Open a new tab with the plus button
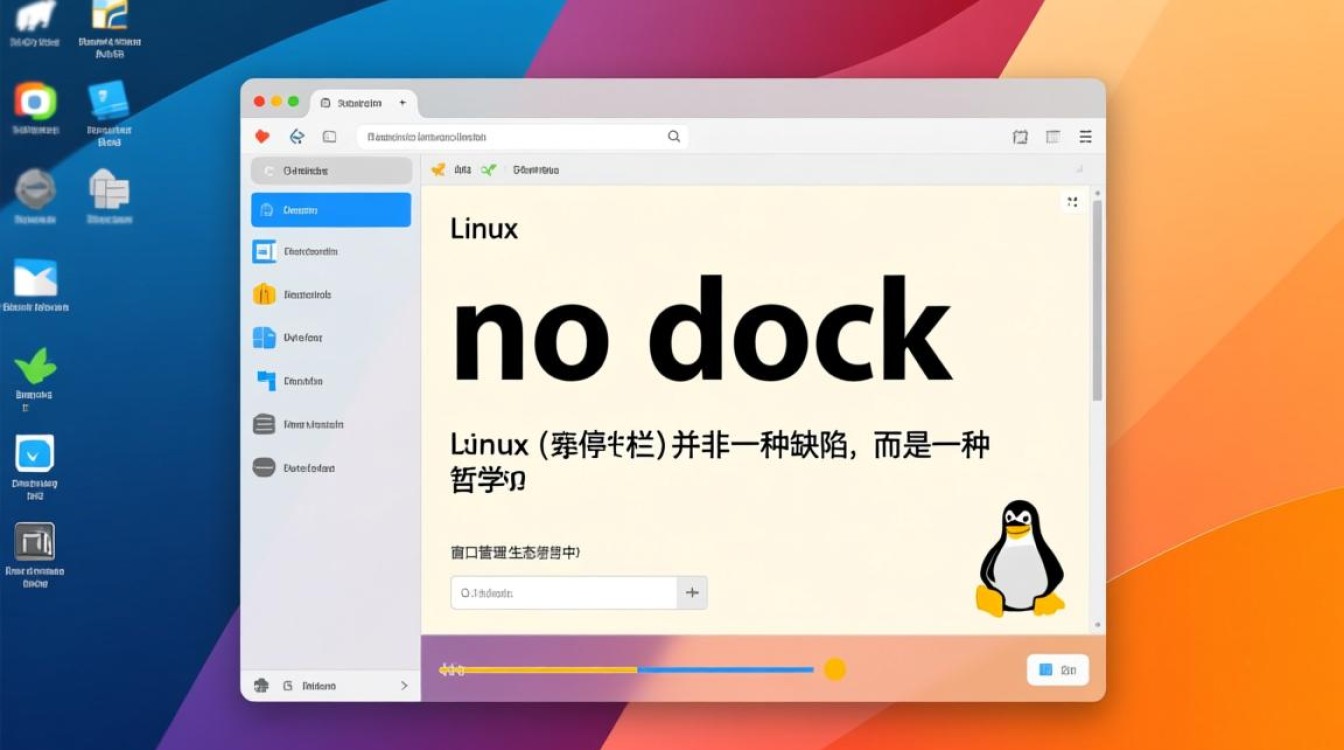The height and width of the screenshot is (750, 1344). click(401, 102)
